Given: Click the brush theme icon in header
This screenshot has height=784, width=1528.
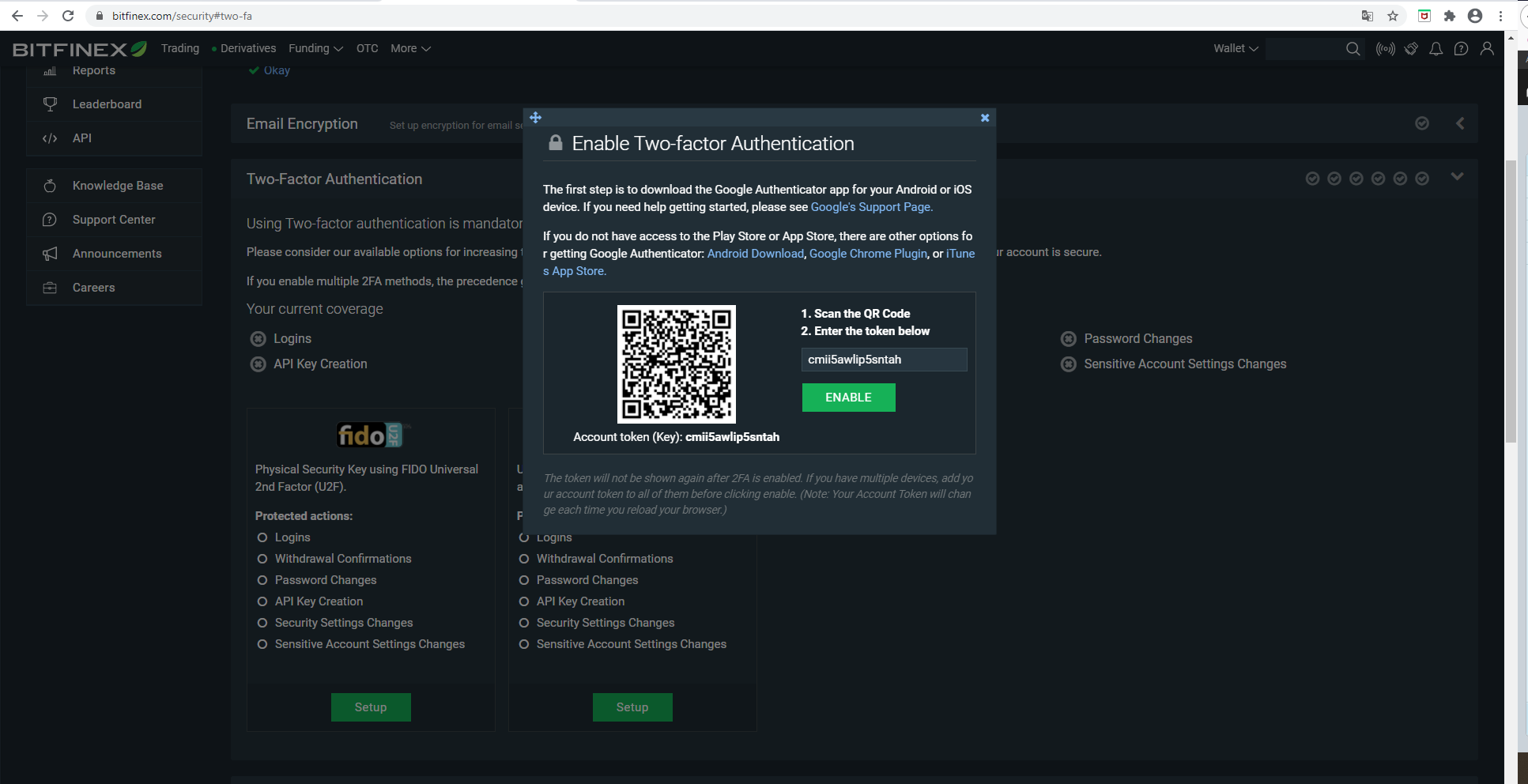Looking at the screenshot, I should pyautogui.click(x=1411, y=49).
